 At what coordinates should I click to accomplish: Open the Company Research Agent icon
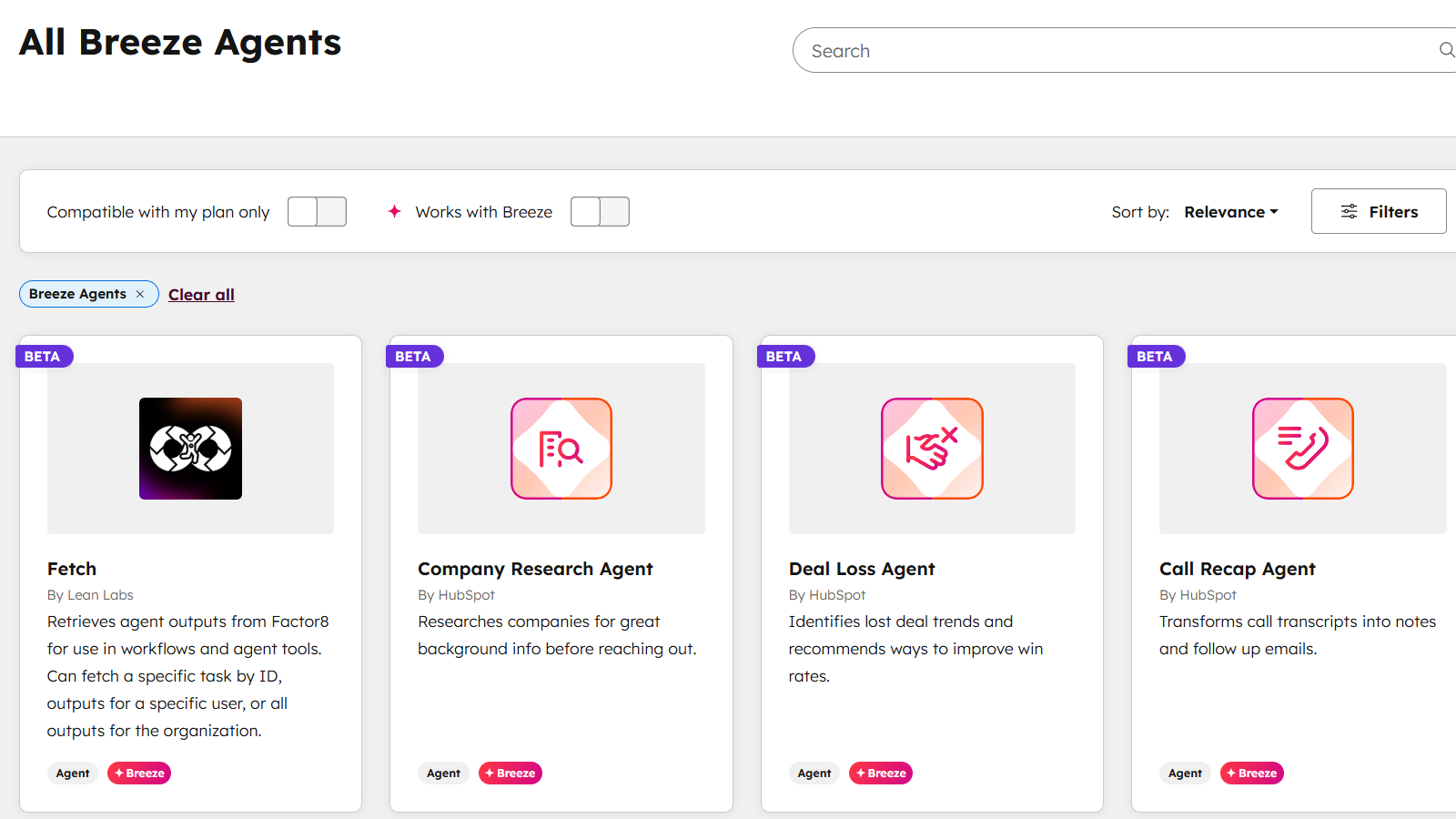[561, 449]
